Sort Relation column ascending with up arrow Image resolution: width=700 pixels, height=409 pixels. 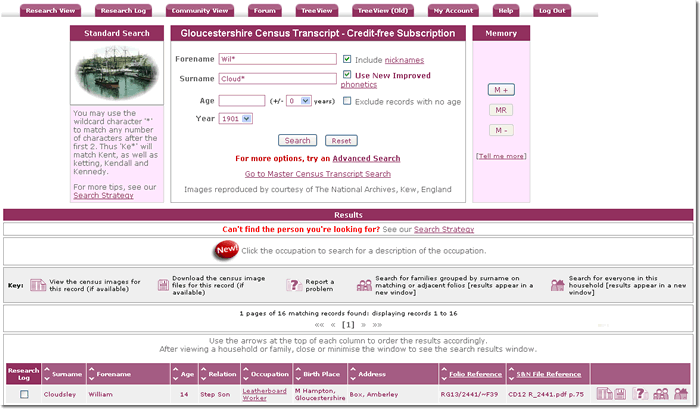pos(204,370)
